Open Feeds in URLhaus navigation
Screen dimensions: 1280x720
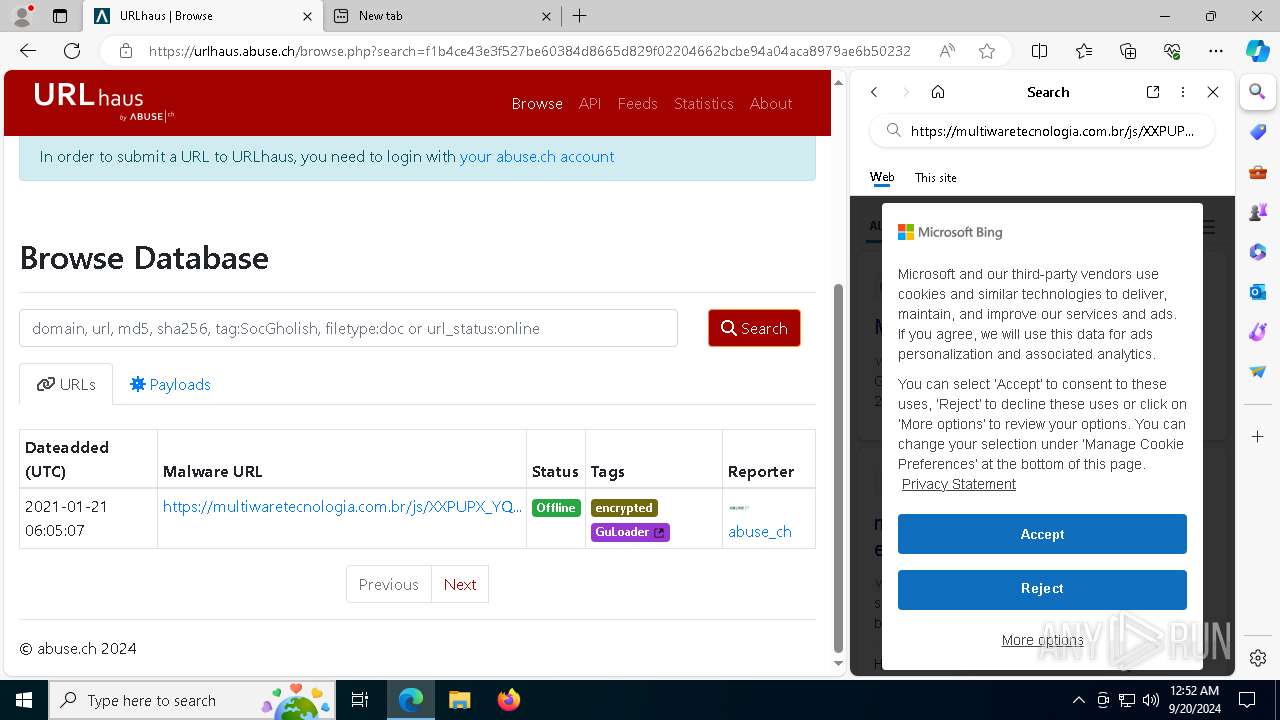point(637,103)
